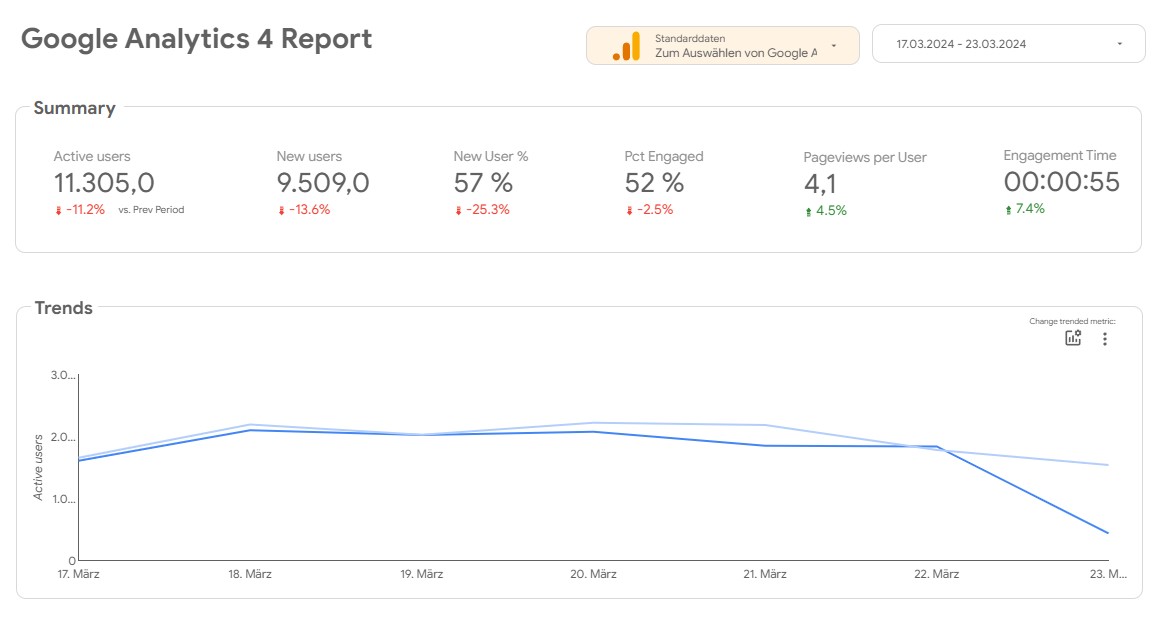Click the 1.0... y-axis tick label

click(x=63, y=499)
